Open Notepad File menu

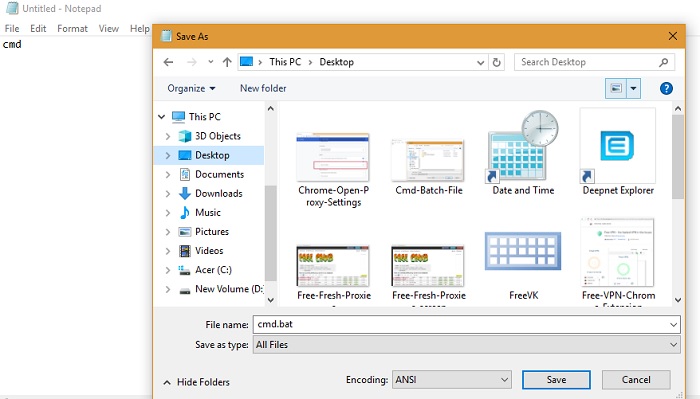12,29
